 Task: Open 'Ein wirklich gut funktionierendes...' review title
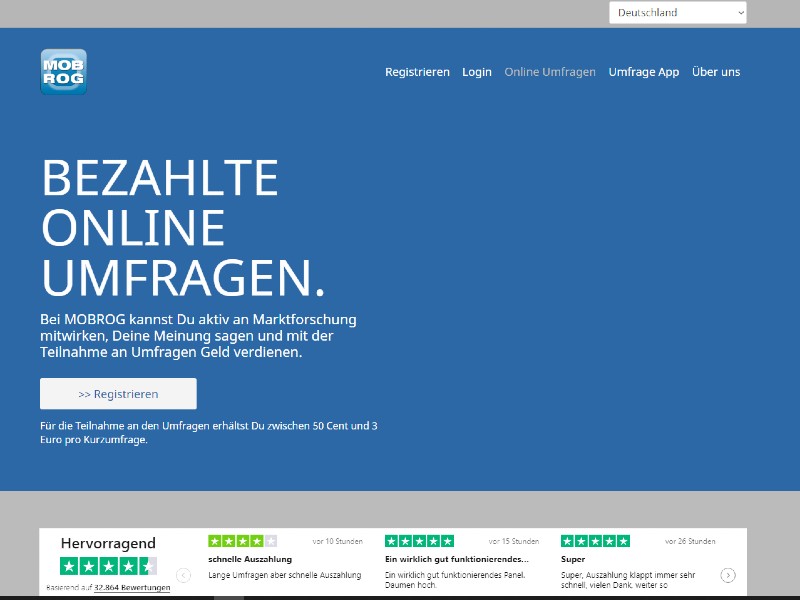coord(456,559)
